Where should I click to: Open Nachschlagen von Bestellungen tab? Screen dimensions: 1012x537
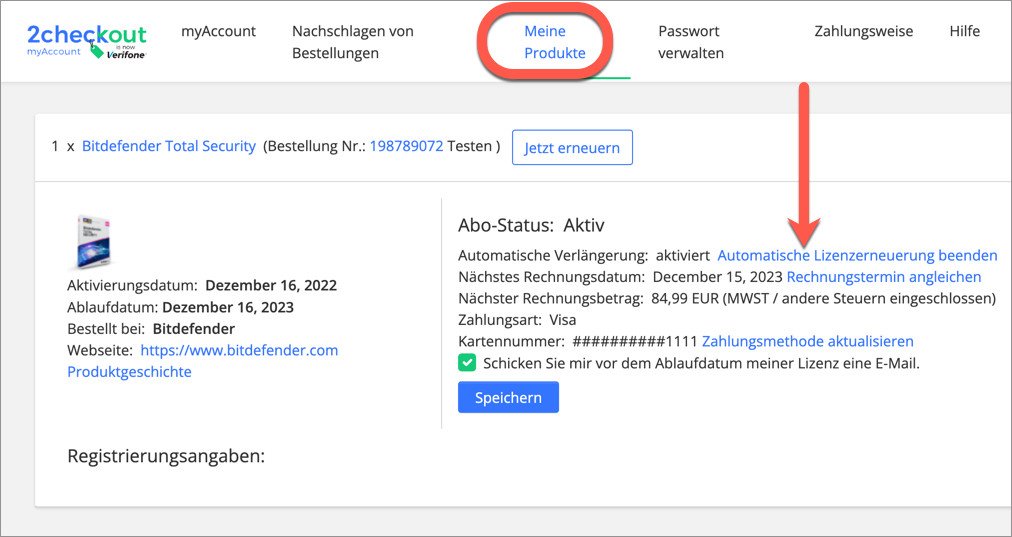coord(353,42)
